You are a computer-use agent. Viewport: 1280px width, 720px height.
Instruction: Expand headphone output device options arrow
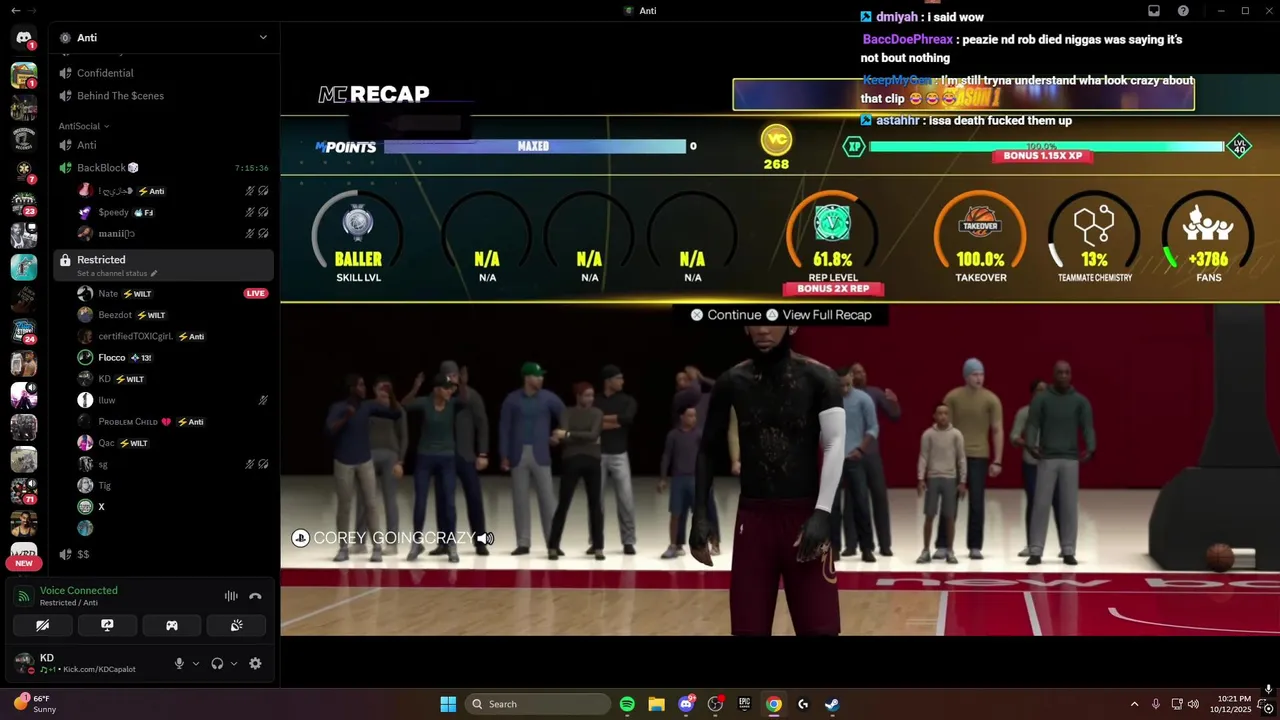pyautogui.click(x=234, y=663)
